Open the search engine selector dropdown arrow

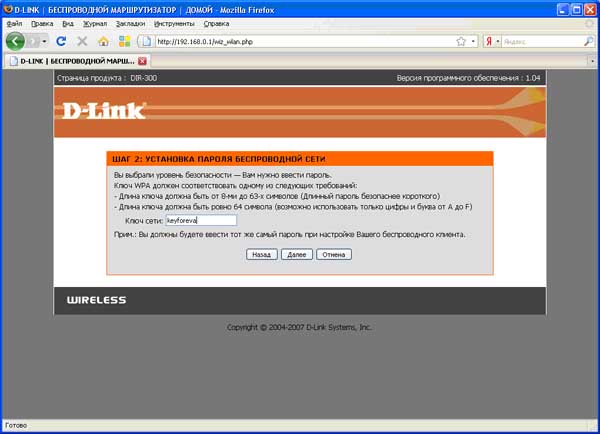pos(498,41)
